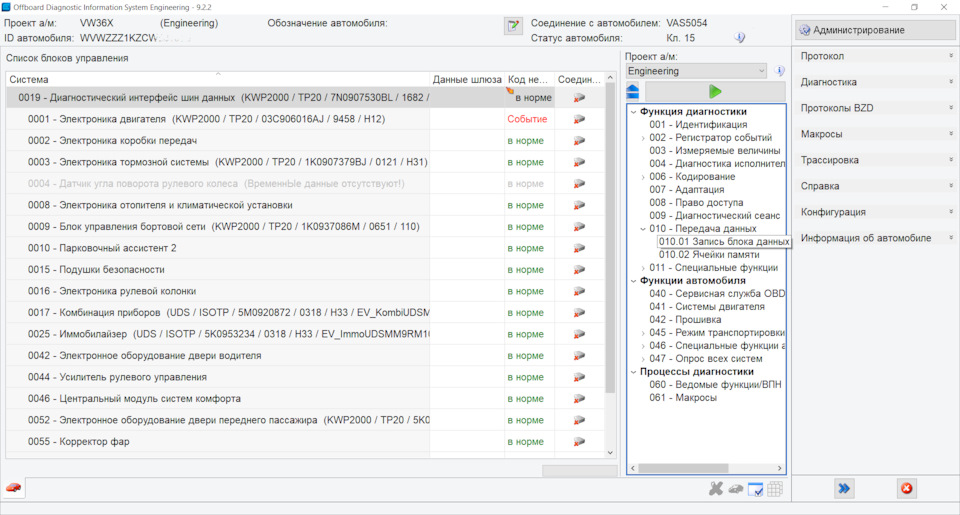Screen dimensions: 960x515
Task: Click the control unit list vertical scrollbar
Action: [610, 239]
